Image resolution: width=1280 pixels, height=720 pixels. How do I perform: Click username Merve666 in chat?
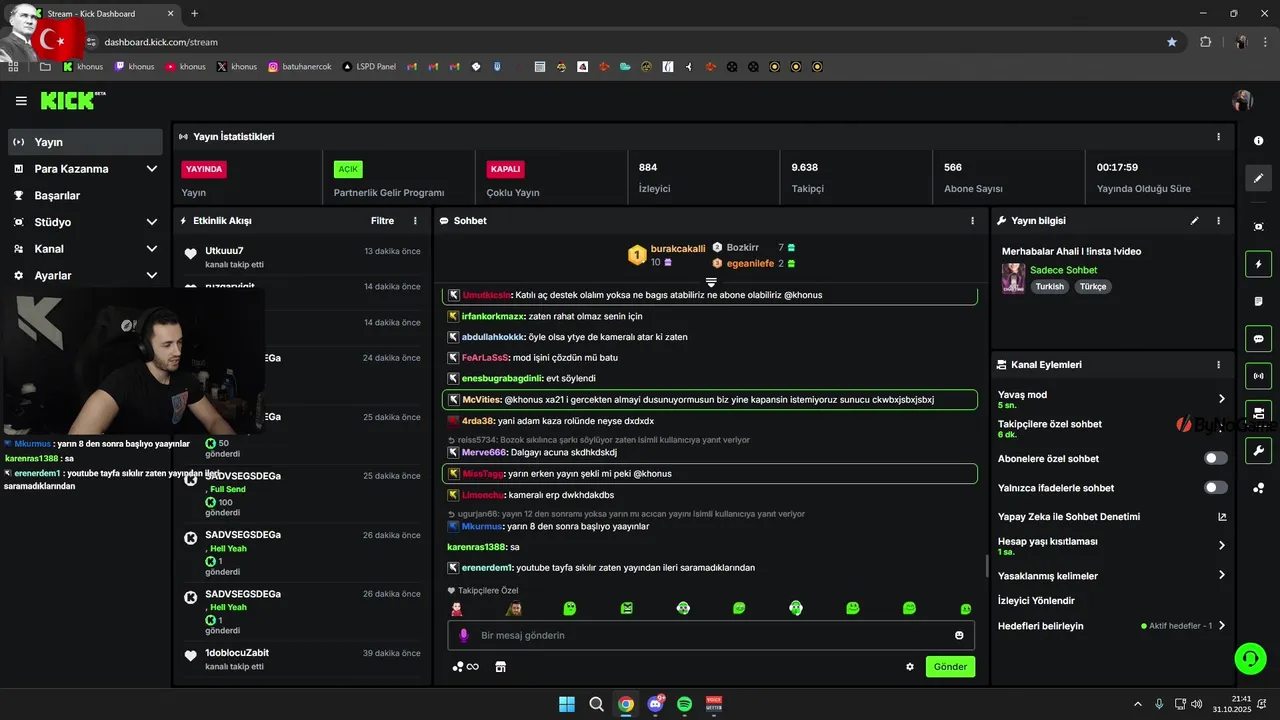[x=484, y=452]
